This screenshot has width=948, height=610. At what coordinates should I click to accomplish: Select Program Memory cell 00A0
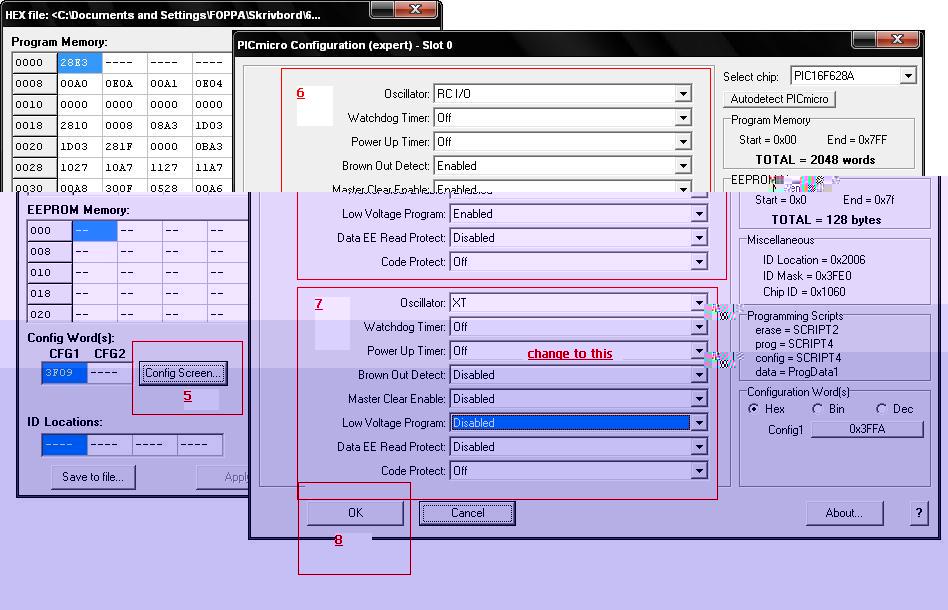[80, 83]
